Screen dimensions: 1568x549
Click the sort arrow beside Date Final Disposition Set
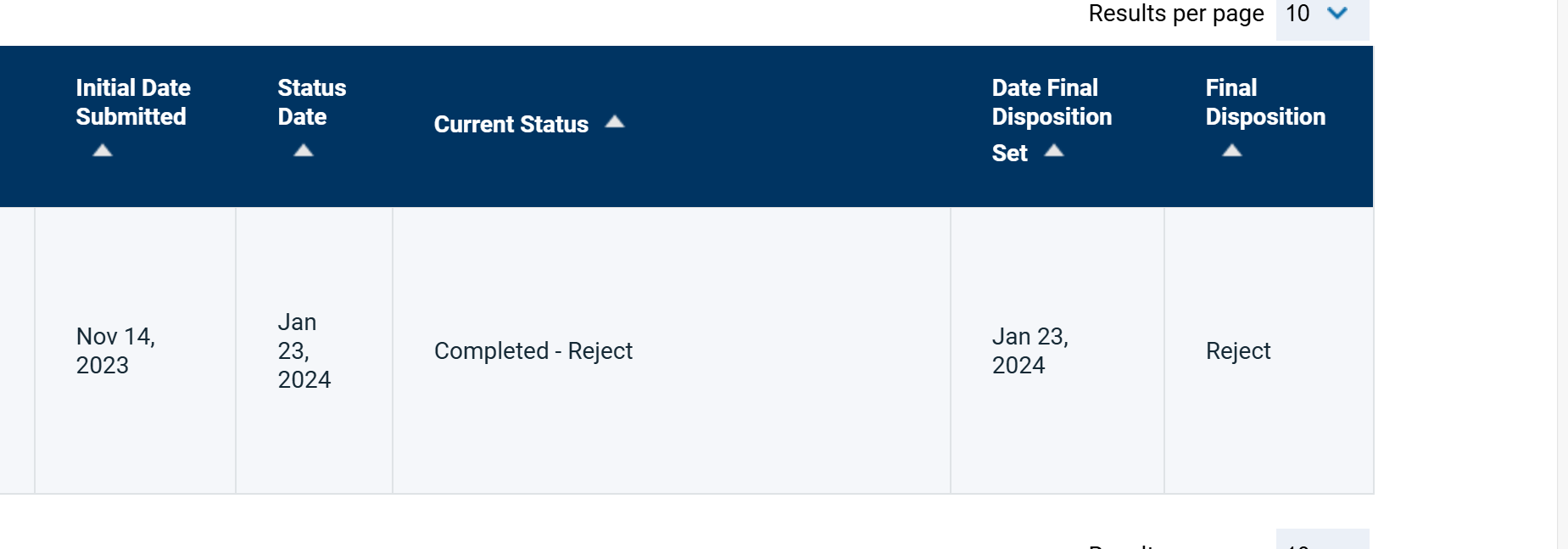pyautogui.click(x=1054, y=151)
